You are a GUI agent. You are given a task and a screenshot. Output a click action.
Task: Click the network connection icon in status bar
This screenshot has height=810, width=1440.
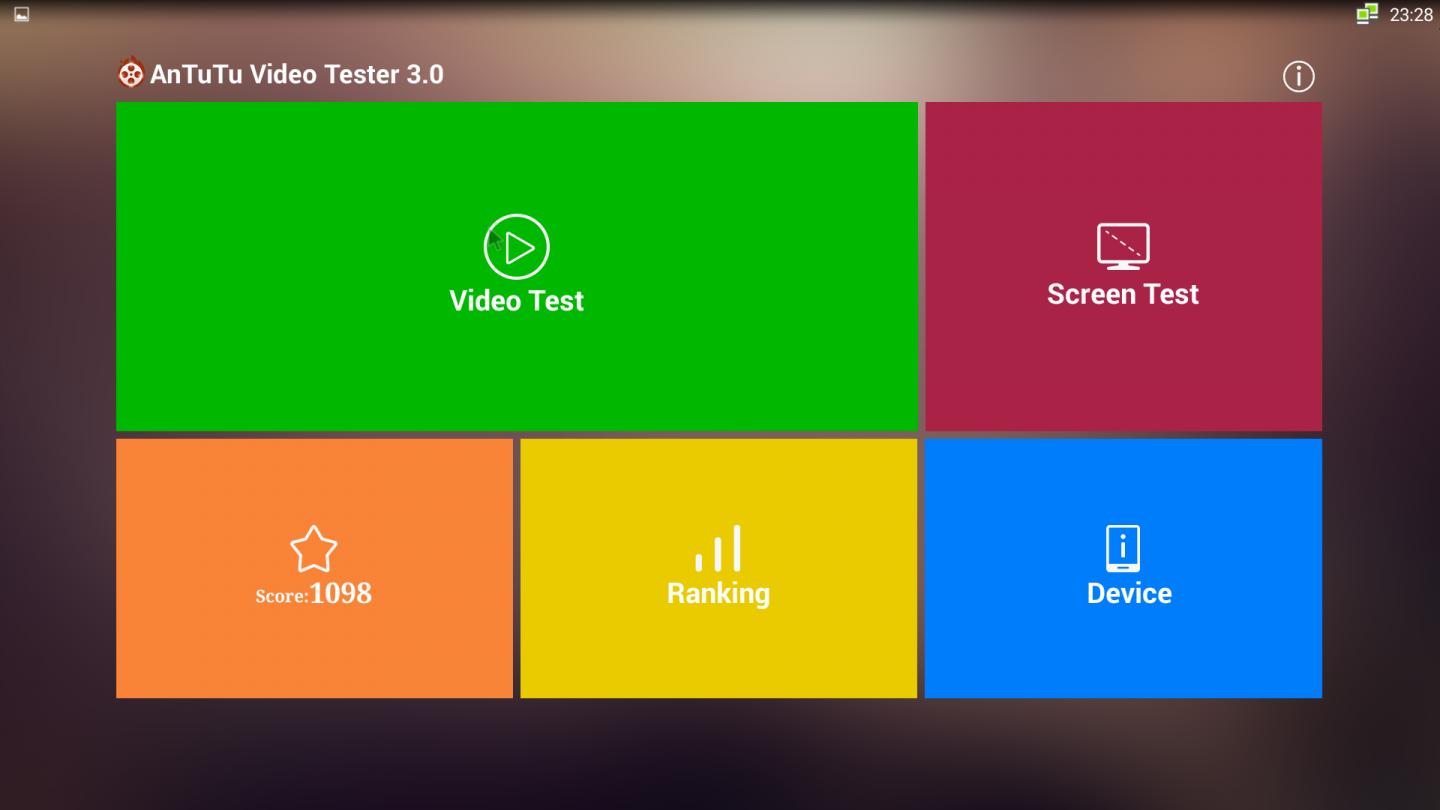click(1367, 14)
